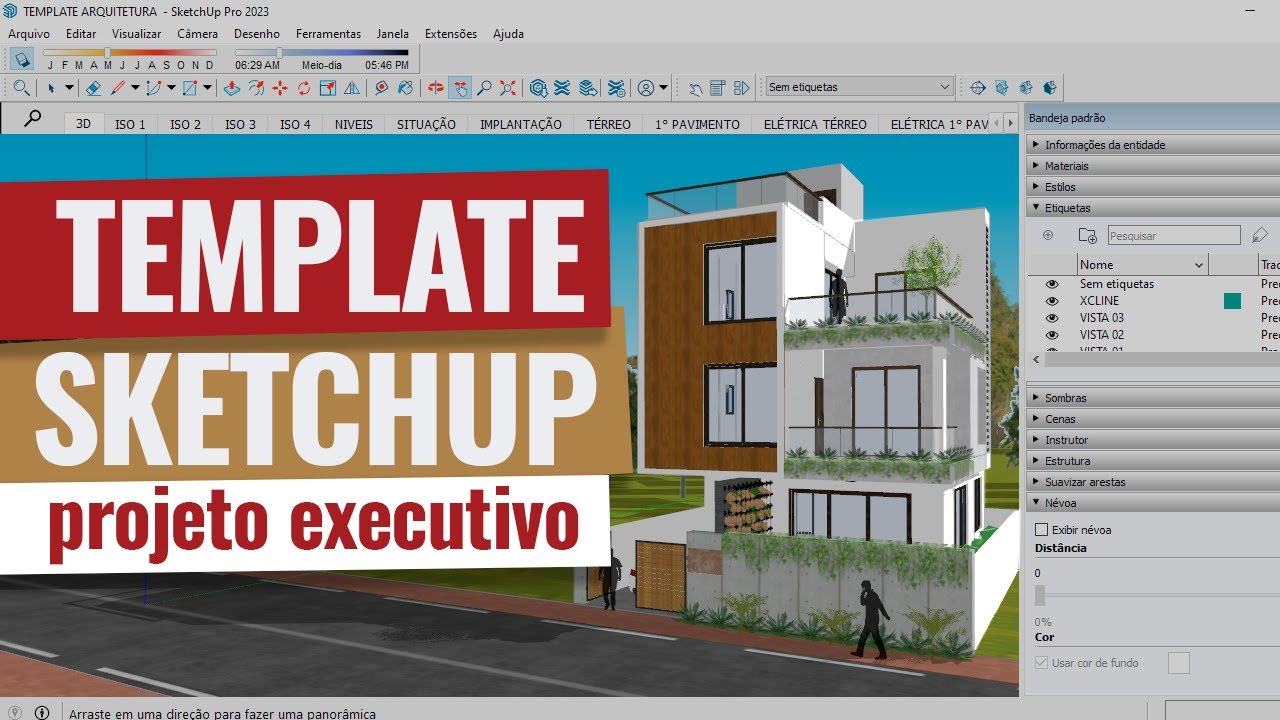Open the Câmera menu
This screenshot has height=720, width=1280.
click(x=197, y=34)
